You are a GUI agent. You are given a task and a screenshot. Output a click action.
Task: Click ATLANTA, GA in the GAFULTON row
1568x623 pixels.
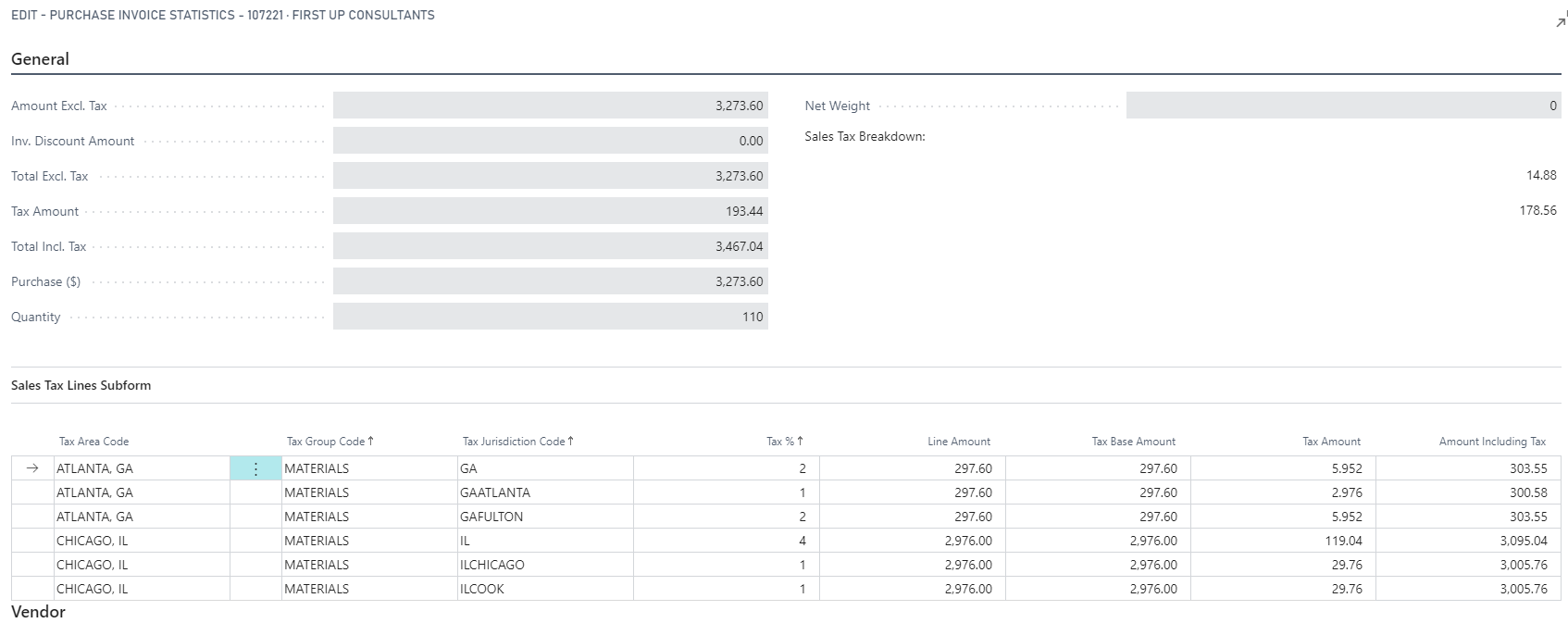tap(142, 517)
